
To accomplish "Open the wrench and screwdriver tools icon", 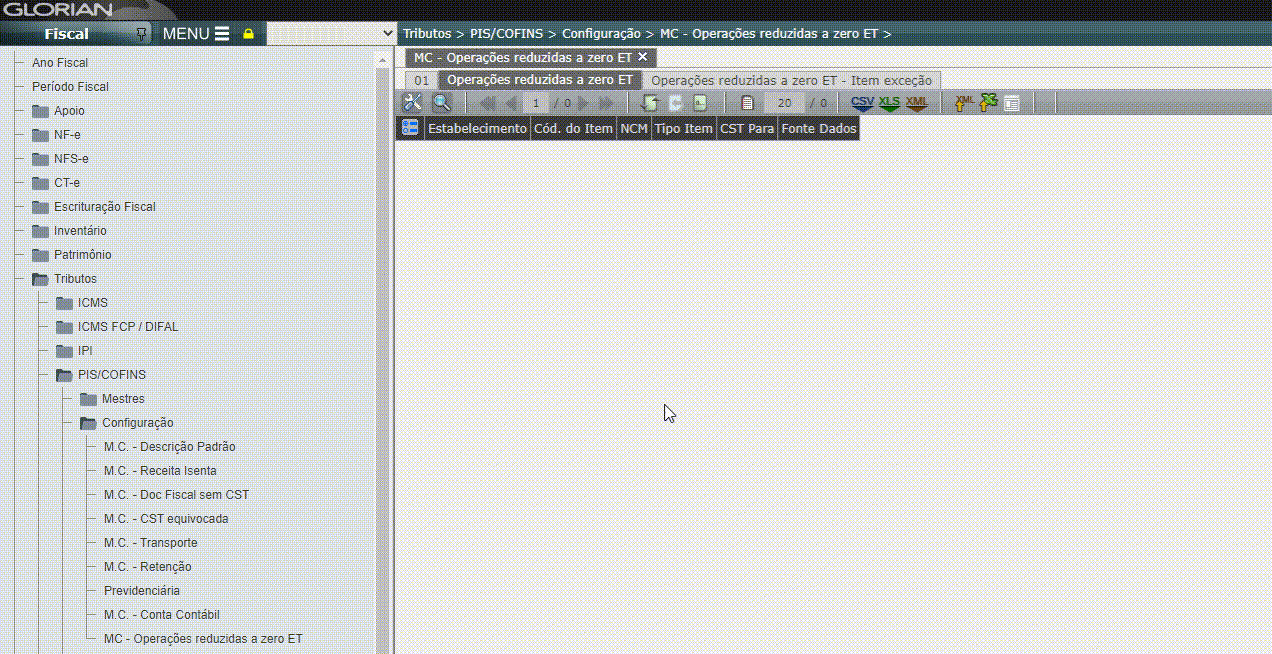I will click(x=412, y=103).
